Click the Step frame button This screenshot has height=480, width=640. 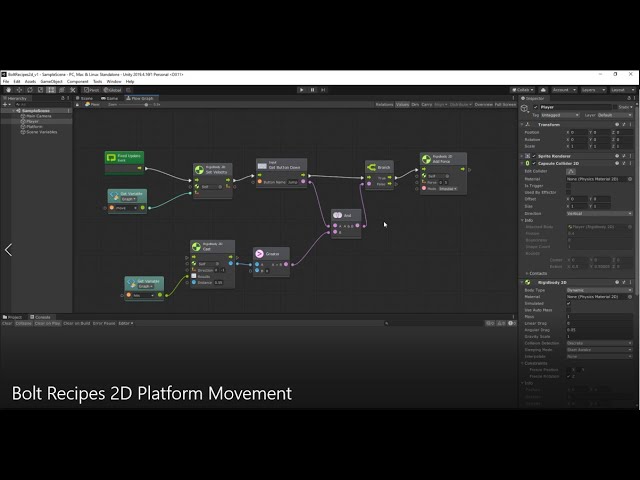tap(323, 90)
